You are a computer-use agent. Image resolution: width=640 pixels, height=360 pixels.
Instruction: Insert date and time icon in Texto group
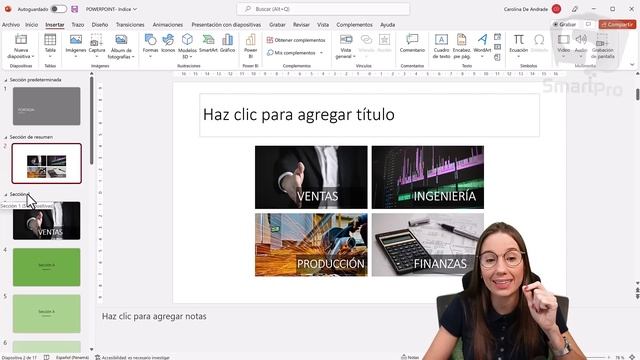coord(498,37)
